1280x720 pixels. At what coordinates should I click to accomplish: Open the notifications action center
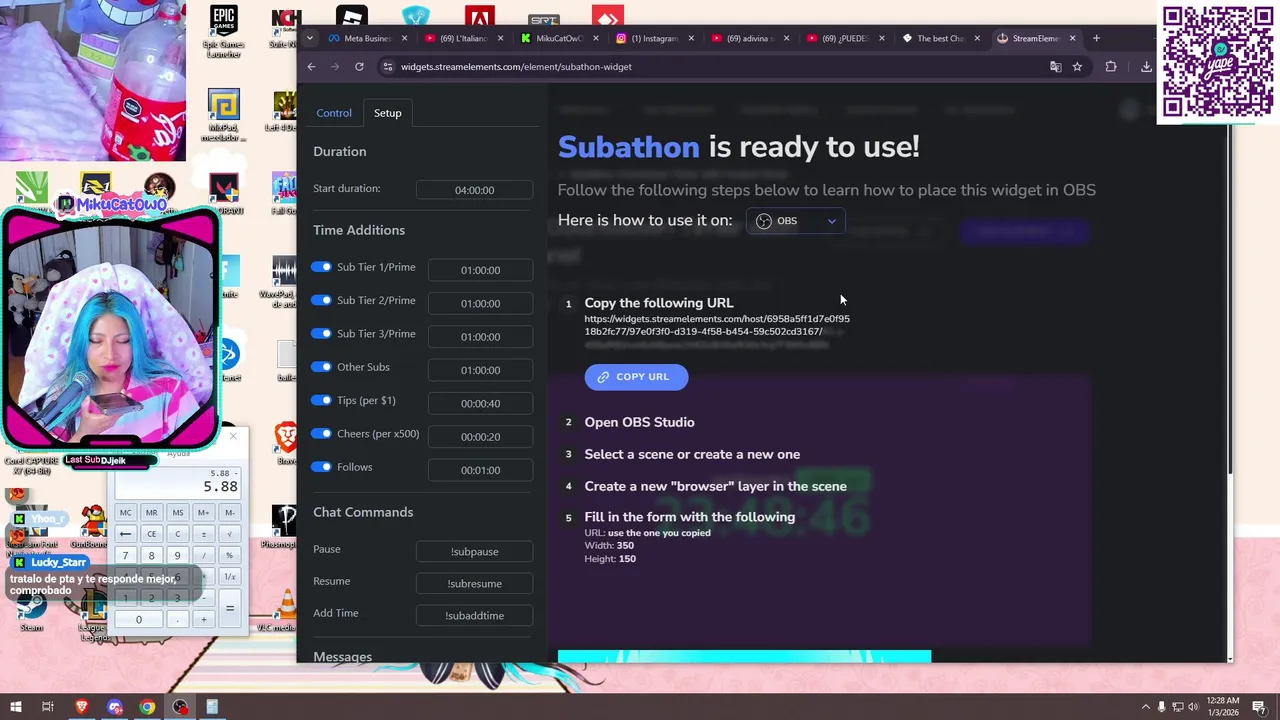coord(1258,707)
